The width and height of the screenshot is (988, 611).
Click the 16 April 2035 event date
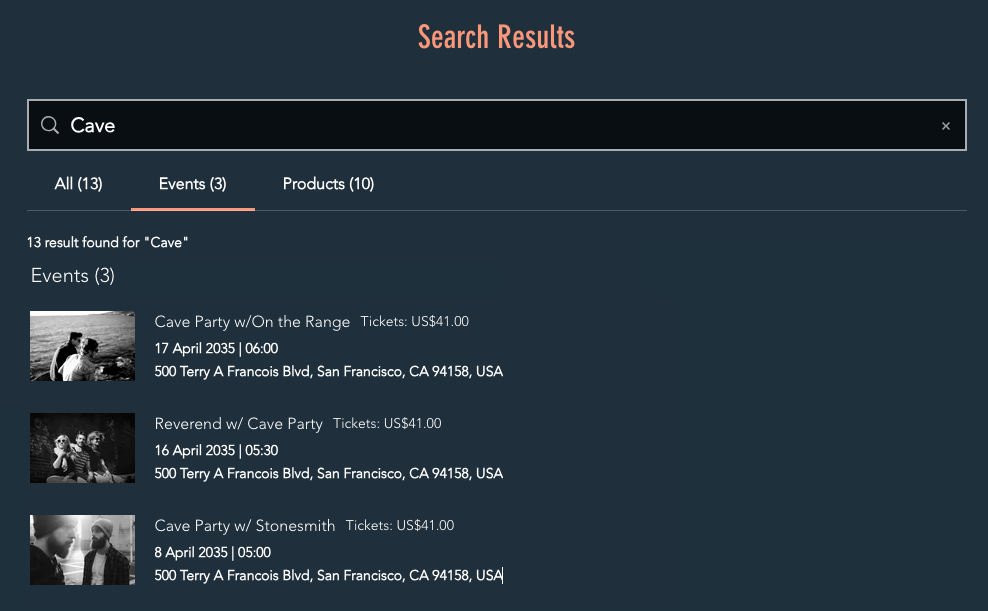tap(216, 451)
